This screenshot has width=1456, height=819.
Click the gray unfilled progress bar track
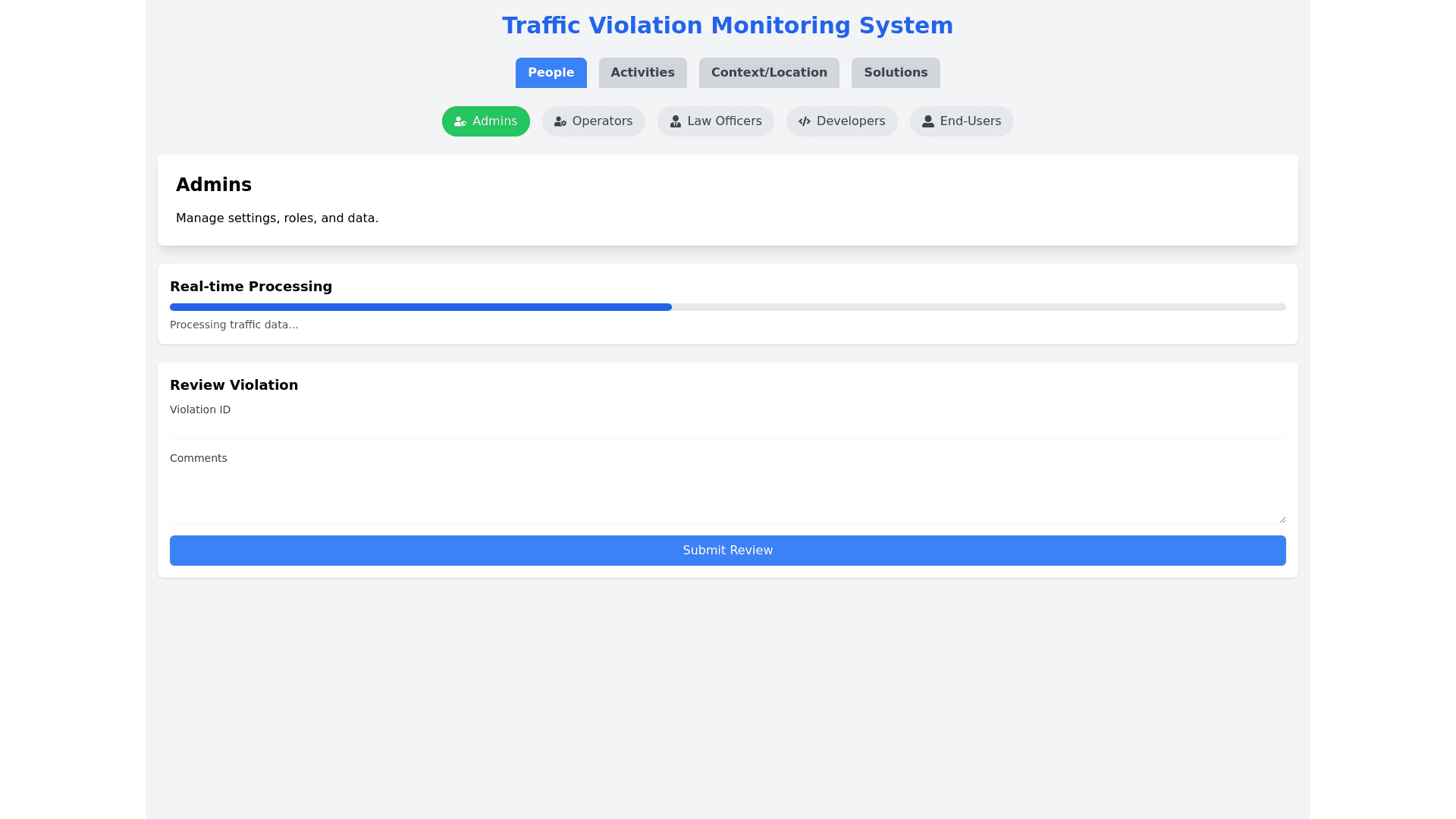(x=978, y=307)
